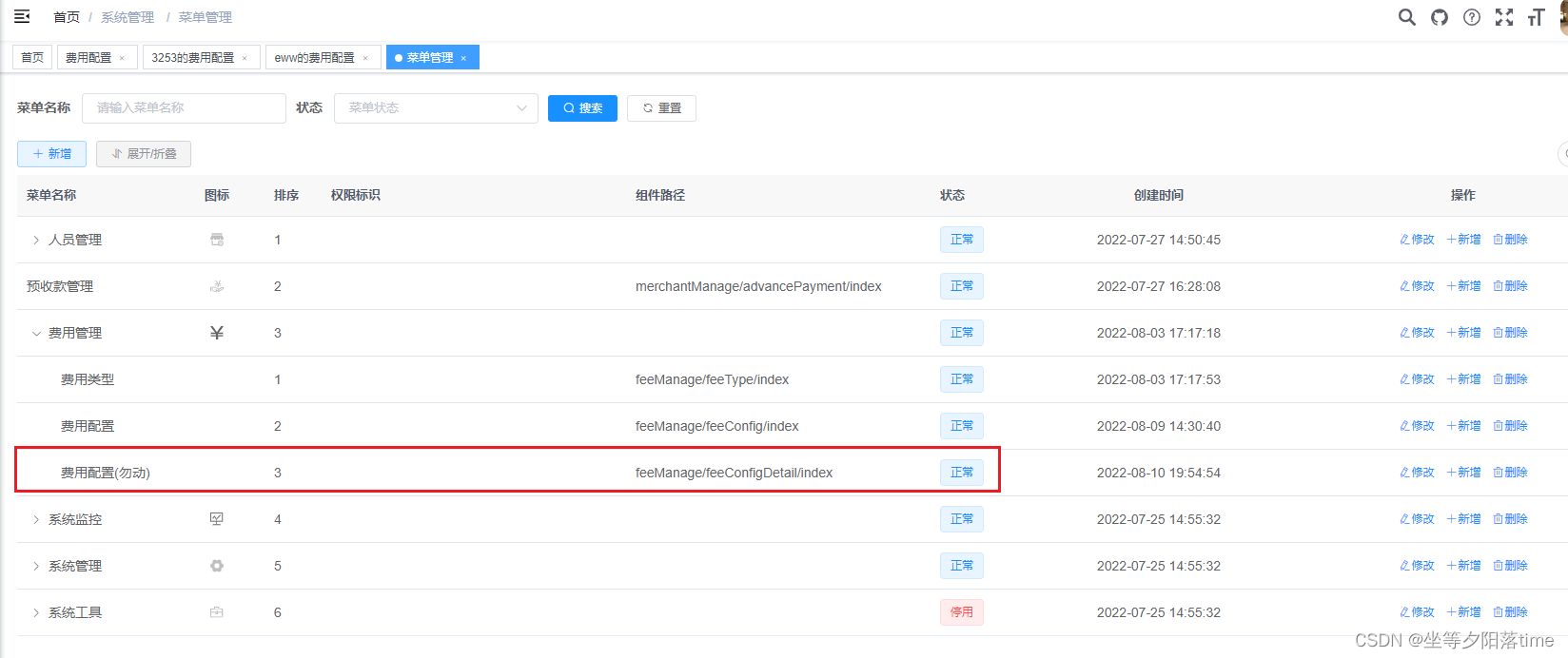This screenshot has width=1568, height=658.
Task: Delete the 费用配置(勿动) row
Action: (x=1510, y=473)
